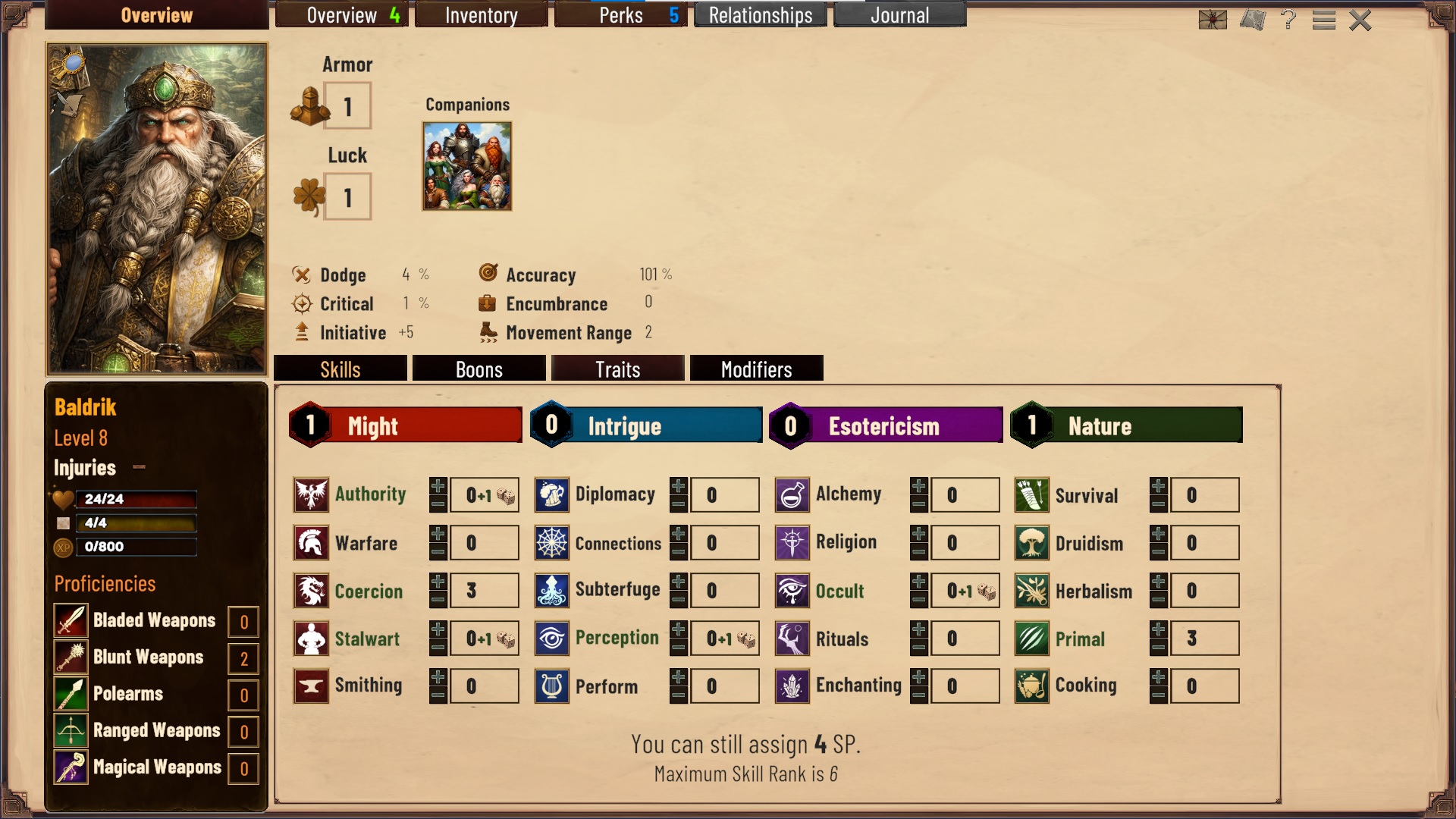Increase Warfare skill with plus button
The width and height of the screenshot is (1456, 819).
(438, 535)
